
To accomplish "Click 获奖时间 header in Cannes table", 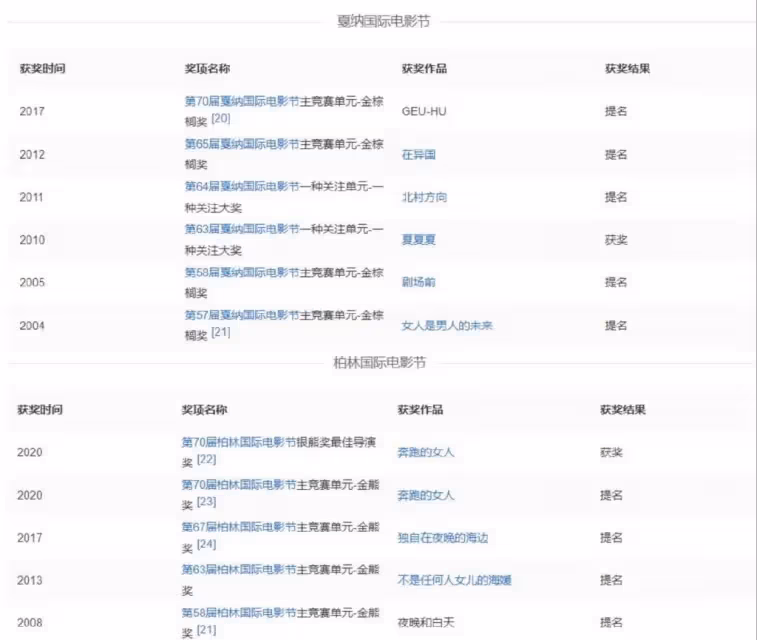I will (42, 69).
